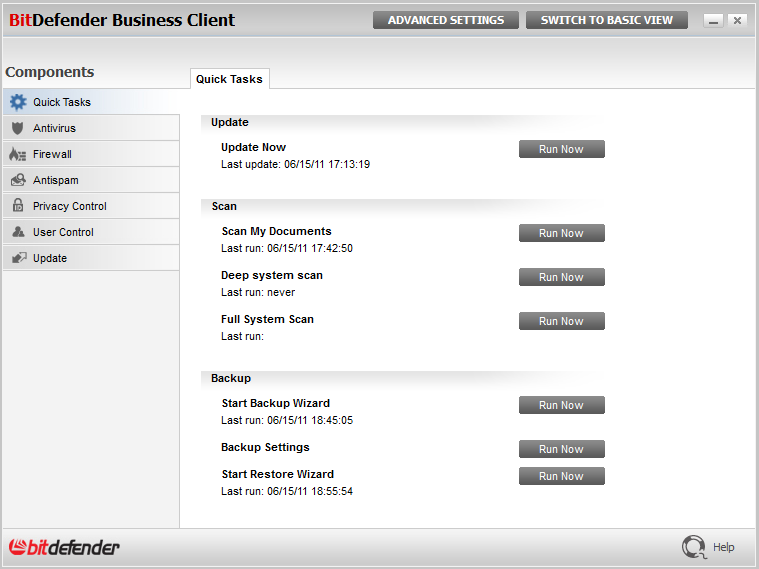Open the Firewall component
This screenshot has width=759, height=569.
(x=91, y=154)
